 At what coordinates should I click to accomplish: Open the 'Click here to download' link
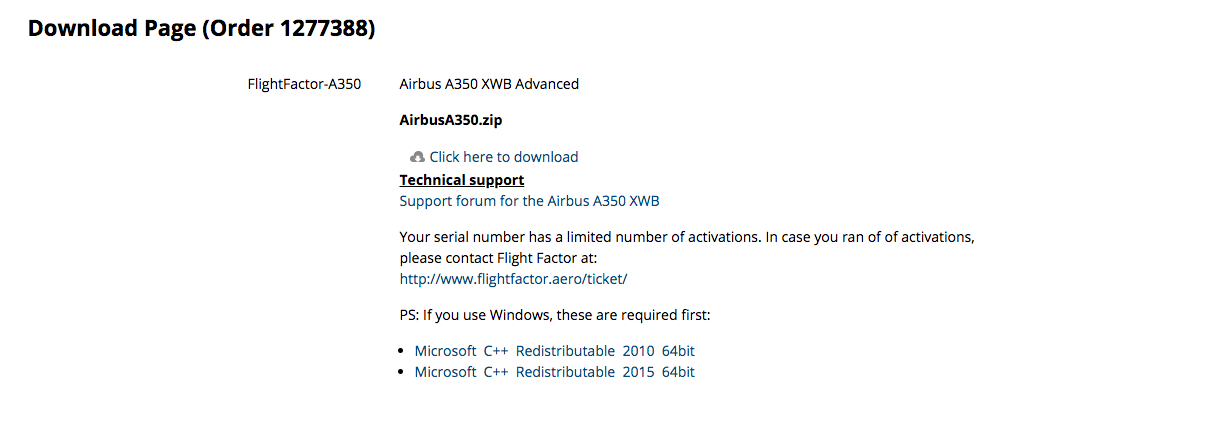click(504, 157)
